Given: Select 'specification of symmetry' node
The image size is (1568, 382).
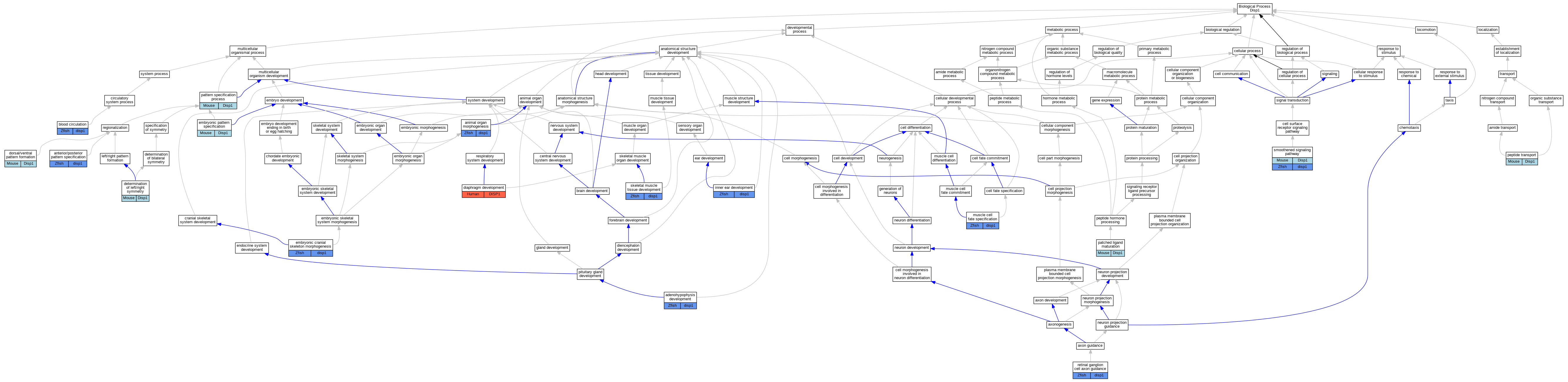Looking at the screenshot, I should pyautogui.click(x=156, y=127).
